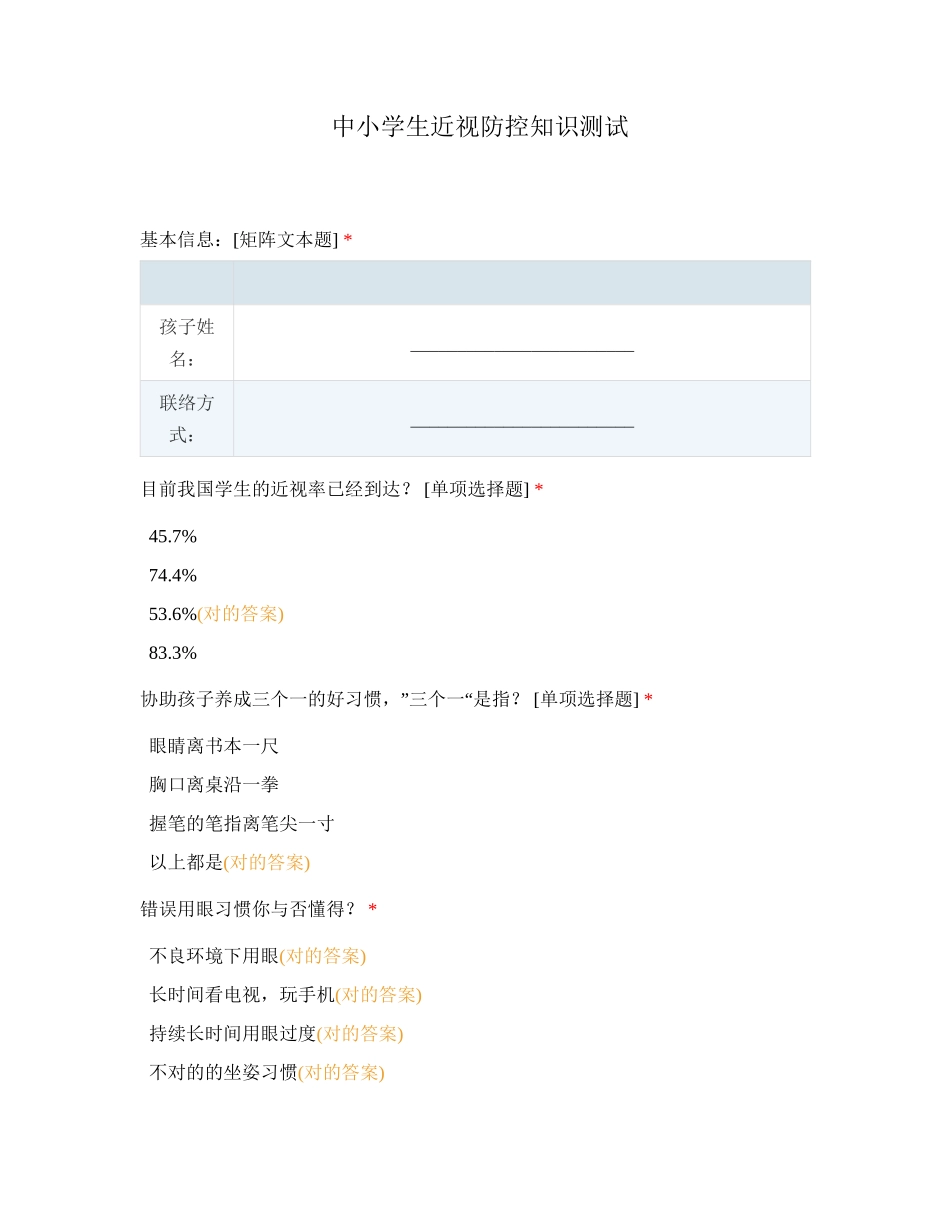Check the 长时间看电视，玩手机 option
This screenshot has height=1230, width=950.
click(x=242, y=995)
